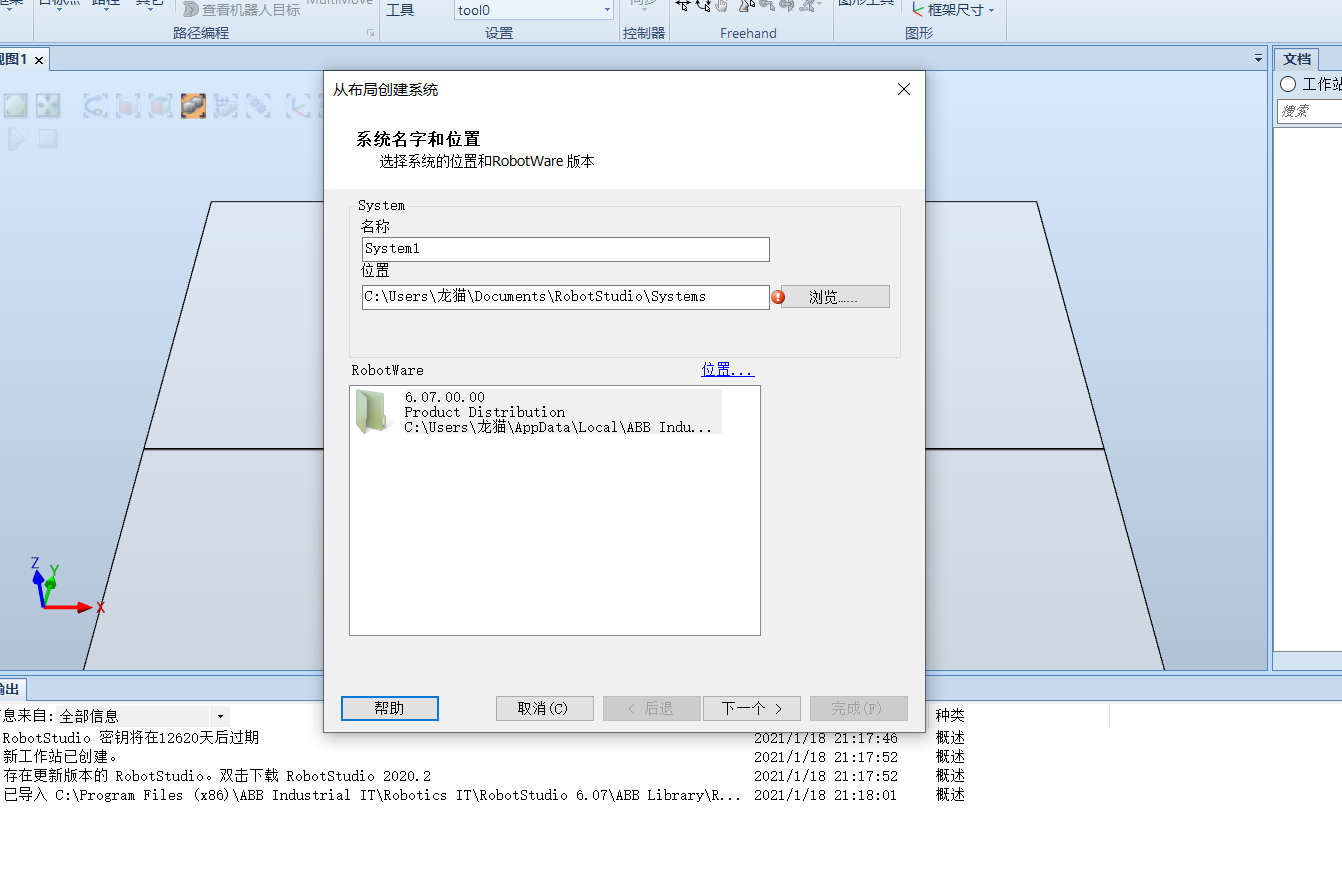Click the Stop simulation icon in viewport
The image size is (1342, 878).
48,138
